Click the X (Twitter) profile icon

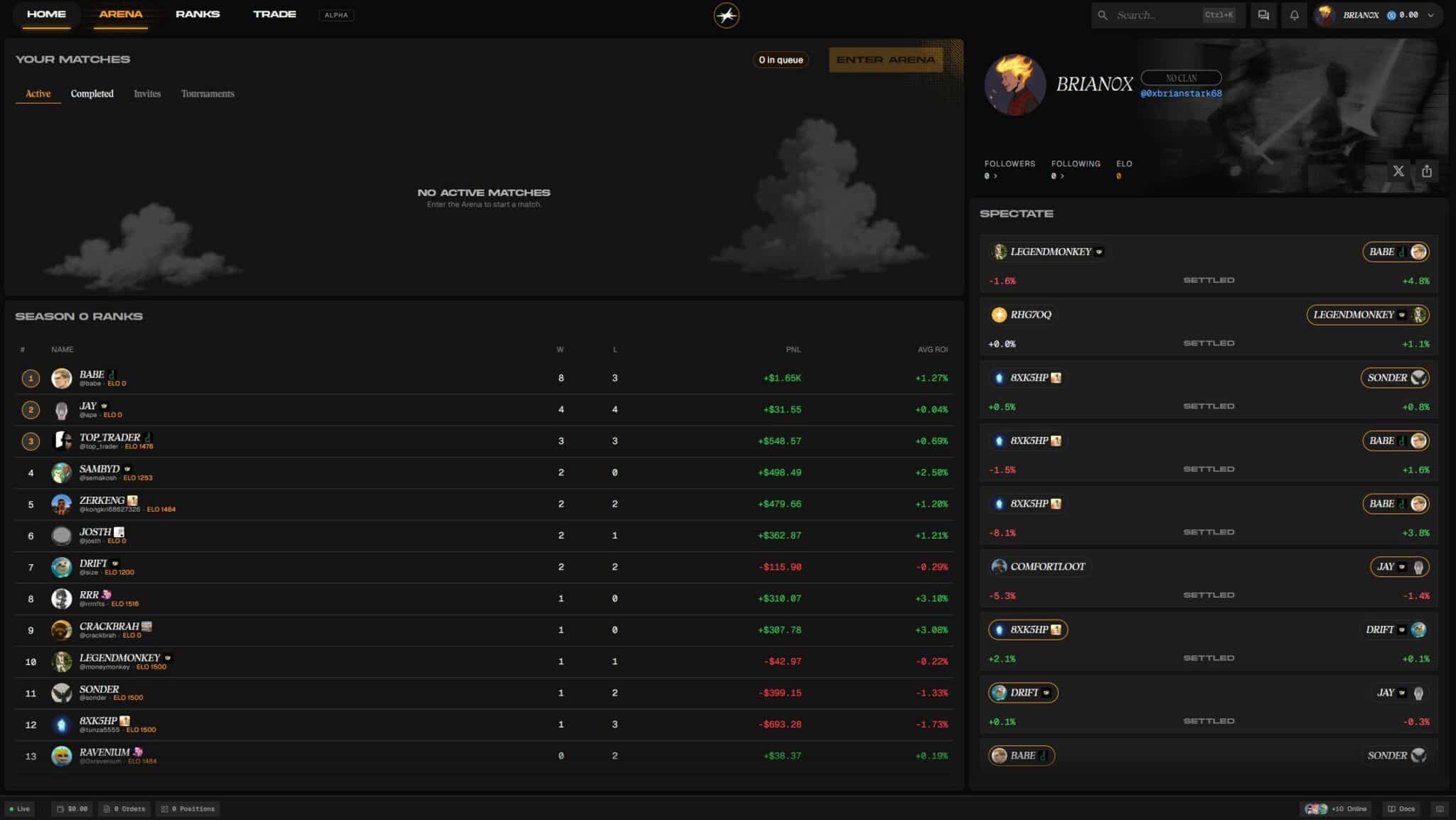pyautogui.click(x=1398, y=171)
